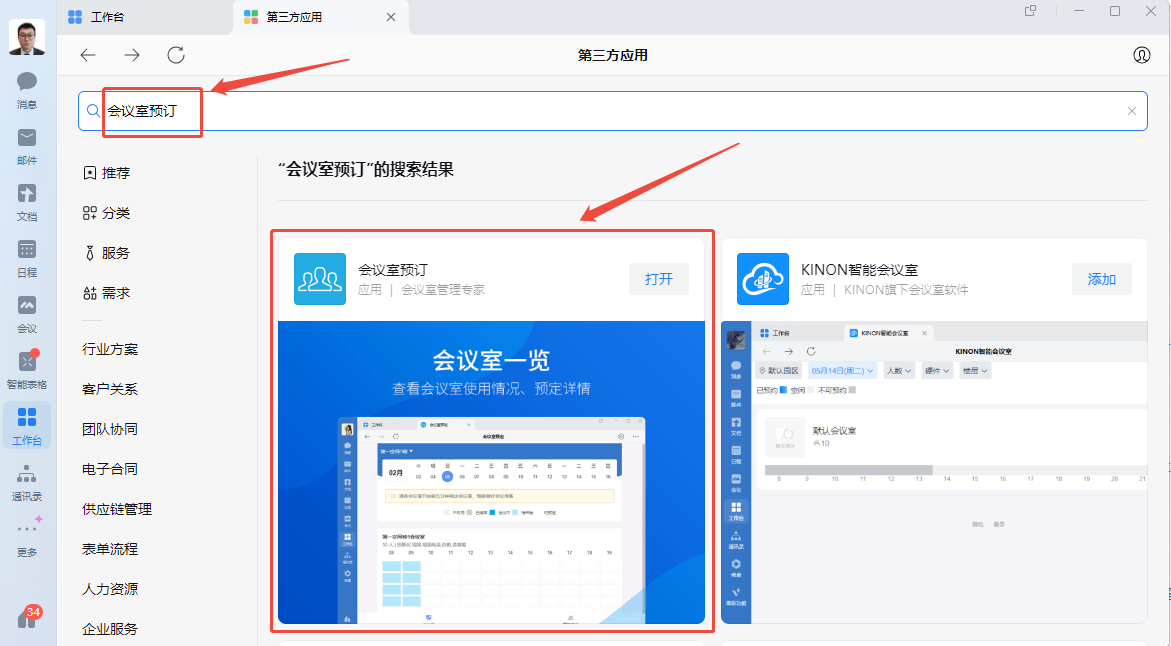1171x646 pixels.
Task: Open the 消息 messages icon in sidebar
Action: tap(27, 90)
